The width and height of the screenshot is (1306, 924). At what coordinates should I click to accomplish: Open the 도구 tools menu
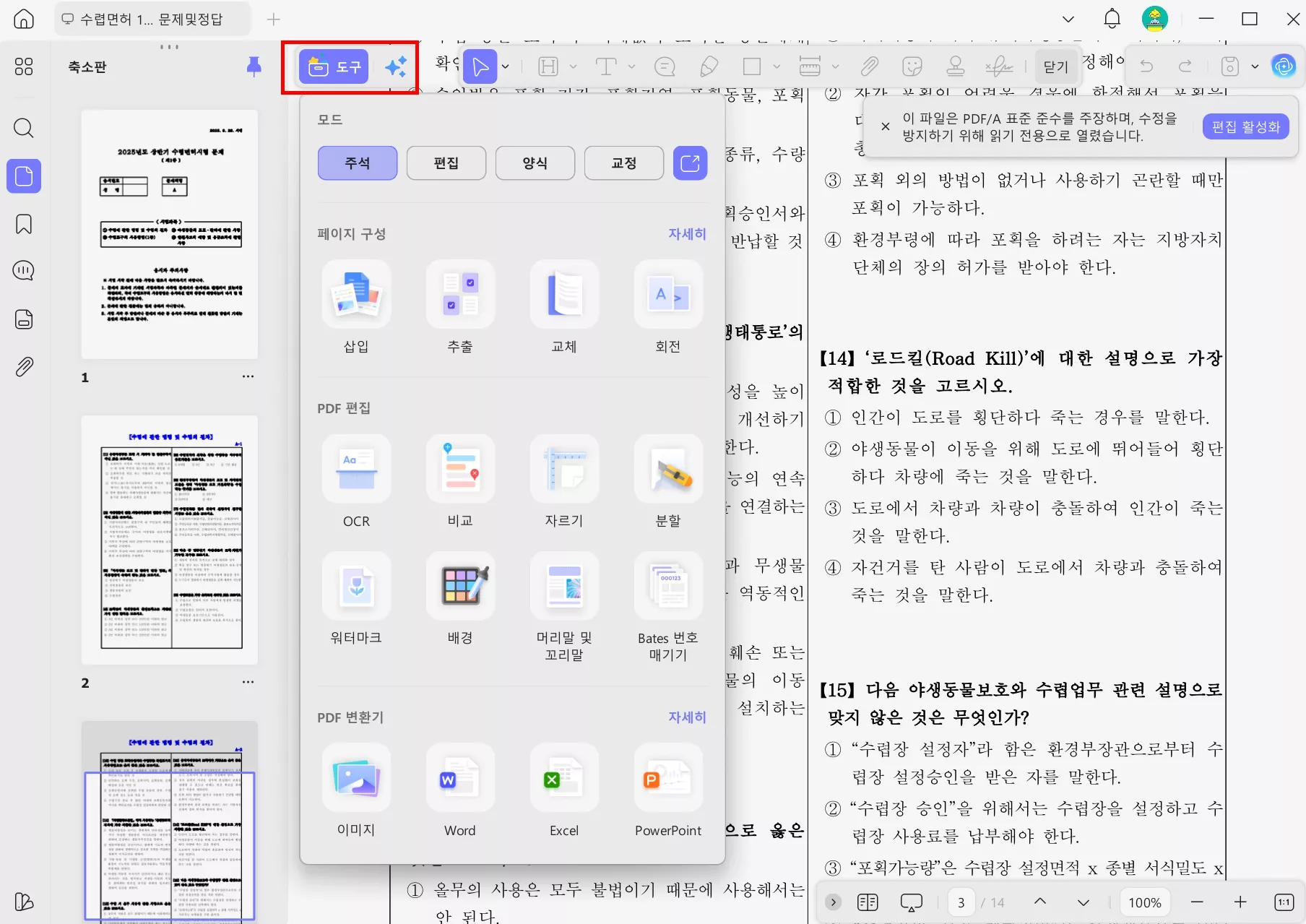333,66
